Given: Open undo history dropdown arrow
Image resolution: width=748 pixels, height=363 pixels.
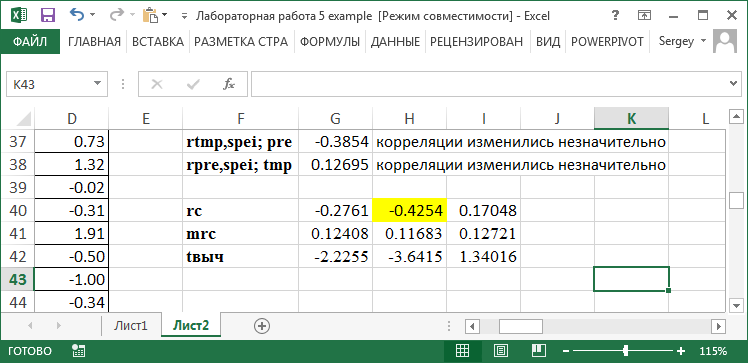Looking at the screenshot, I should 92,15.
